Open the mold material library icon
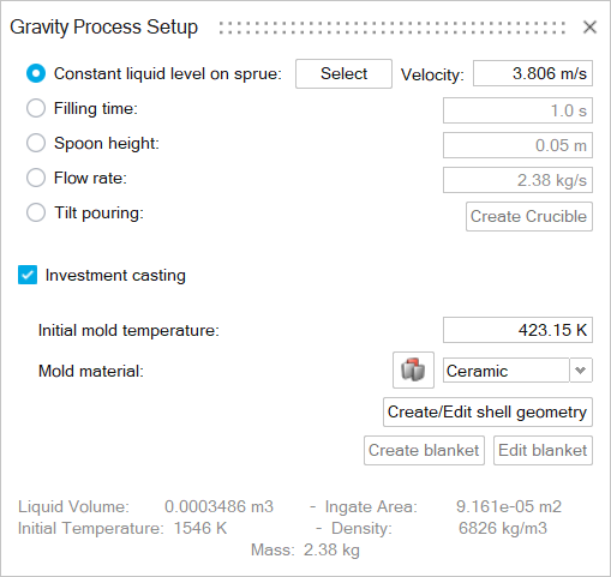Screen dimensions: 611x577 (413, 370)
